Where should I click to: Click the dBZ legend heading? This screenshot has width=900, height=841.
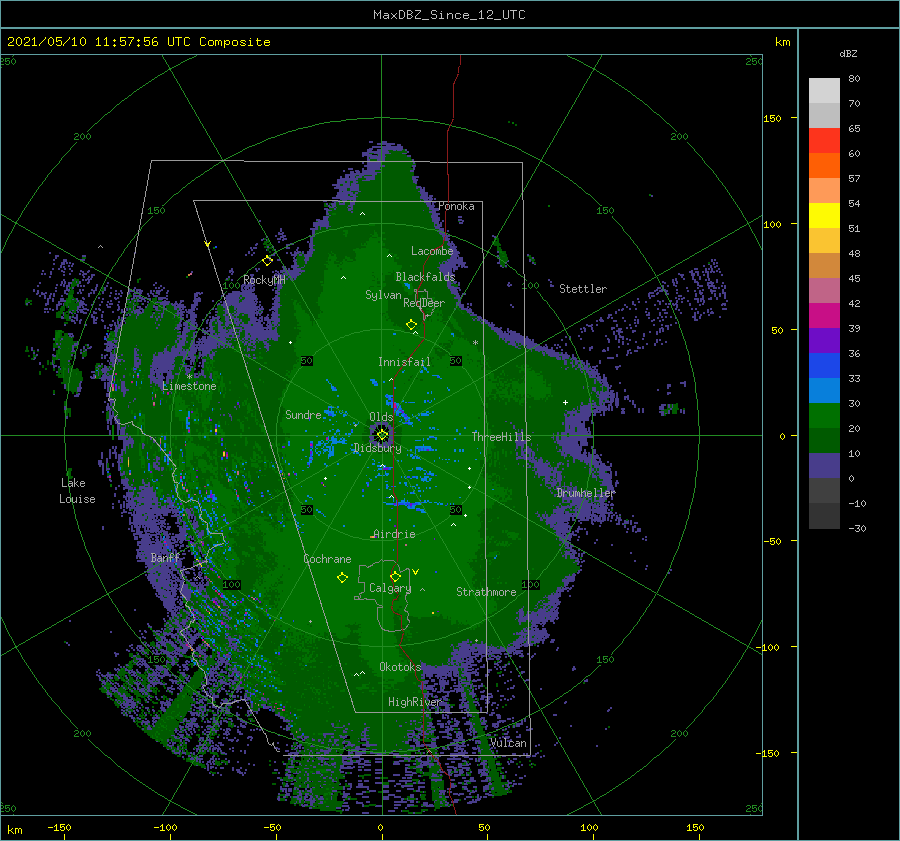click(x=848, y=53)
